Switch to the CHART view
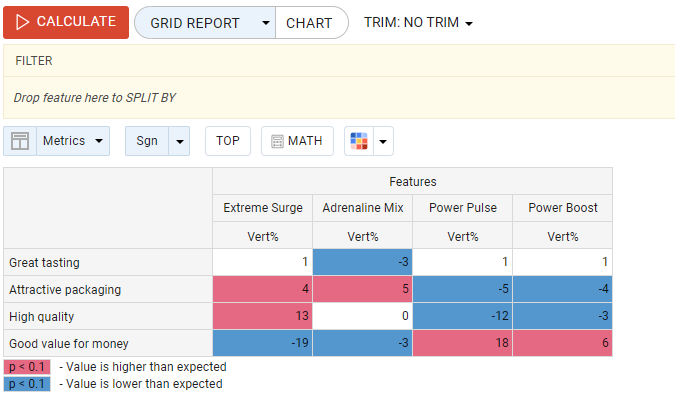The image size is (675, 419). [309, 22]
